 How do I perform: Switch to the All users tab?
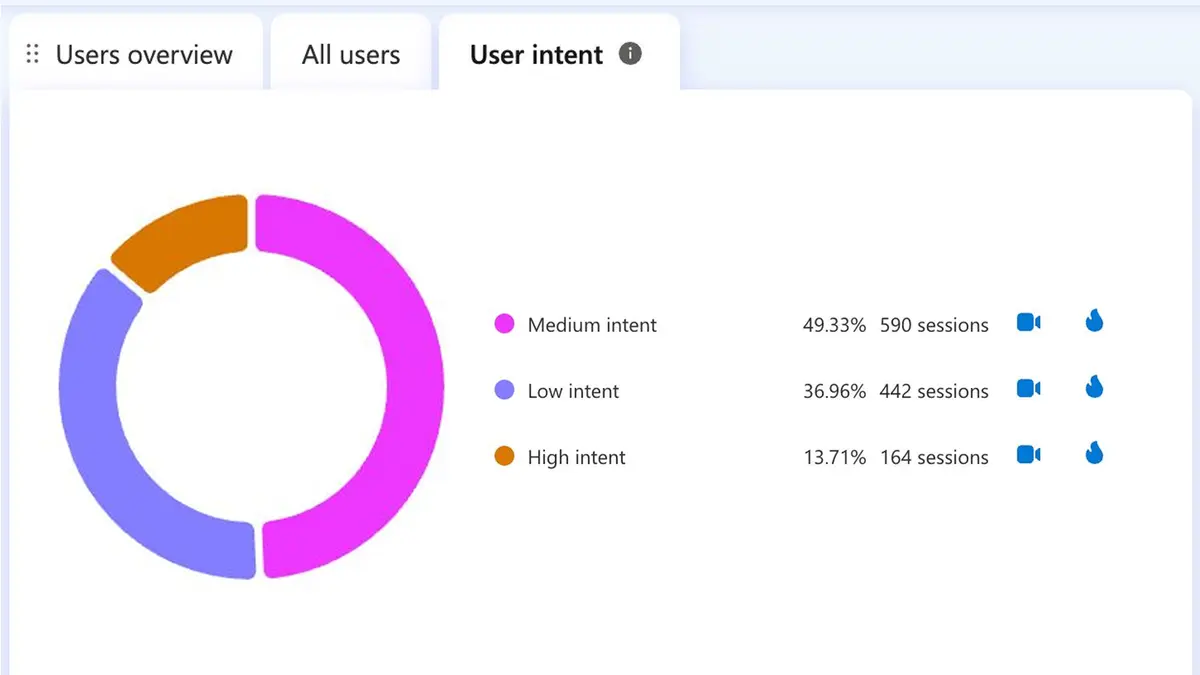[351, 54]
